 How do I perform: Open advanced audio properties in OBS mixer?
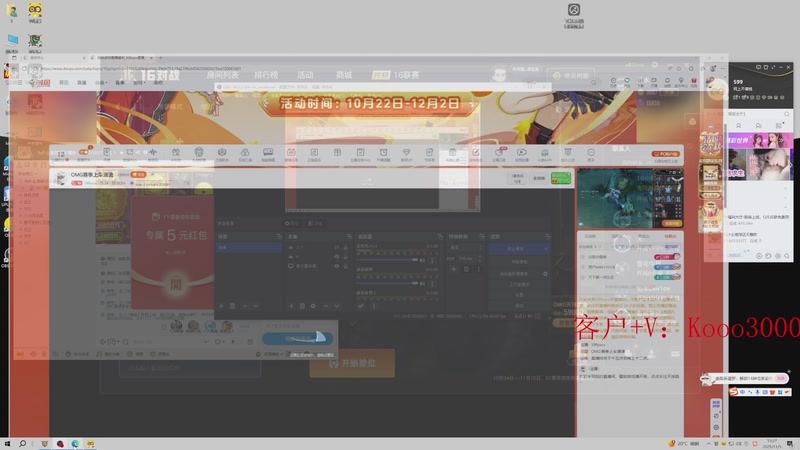pos(361,306)
